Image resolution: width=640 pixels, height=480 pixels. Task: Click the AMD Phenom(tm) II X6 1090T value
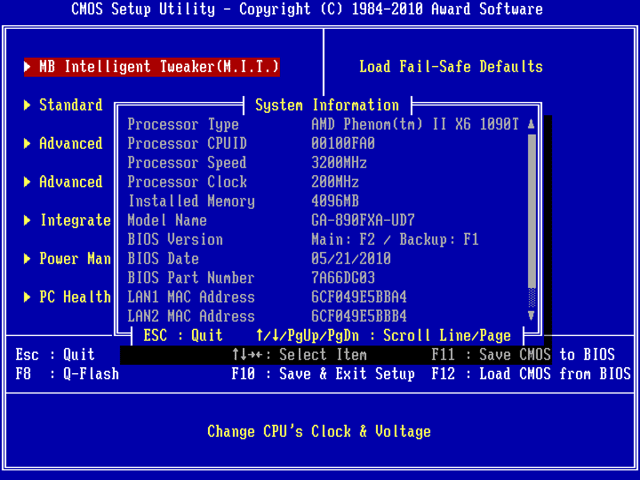[x=415, y=124]
